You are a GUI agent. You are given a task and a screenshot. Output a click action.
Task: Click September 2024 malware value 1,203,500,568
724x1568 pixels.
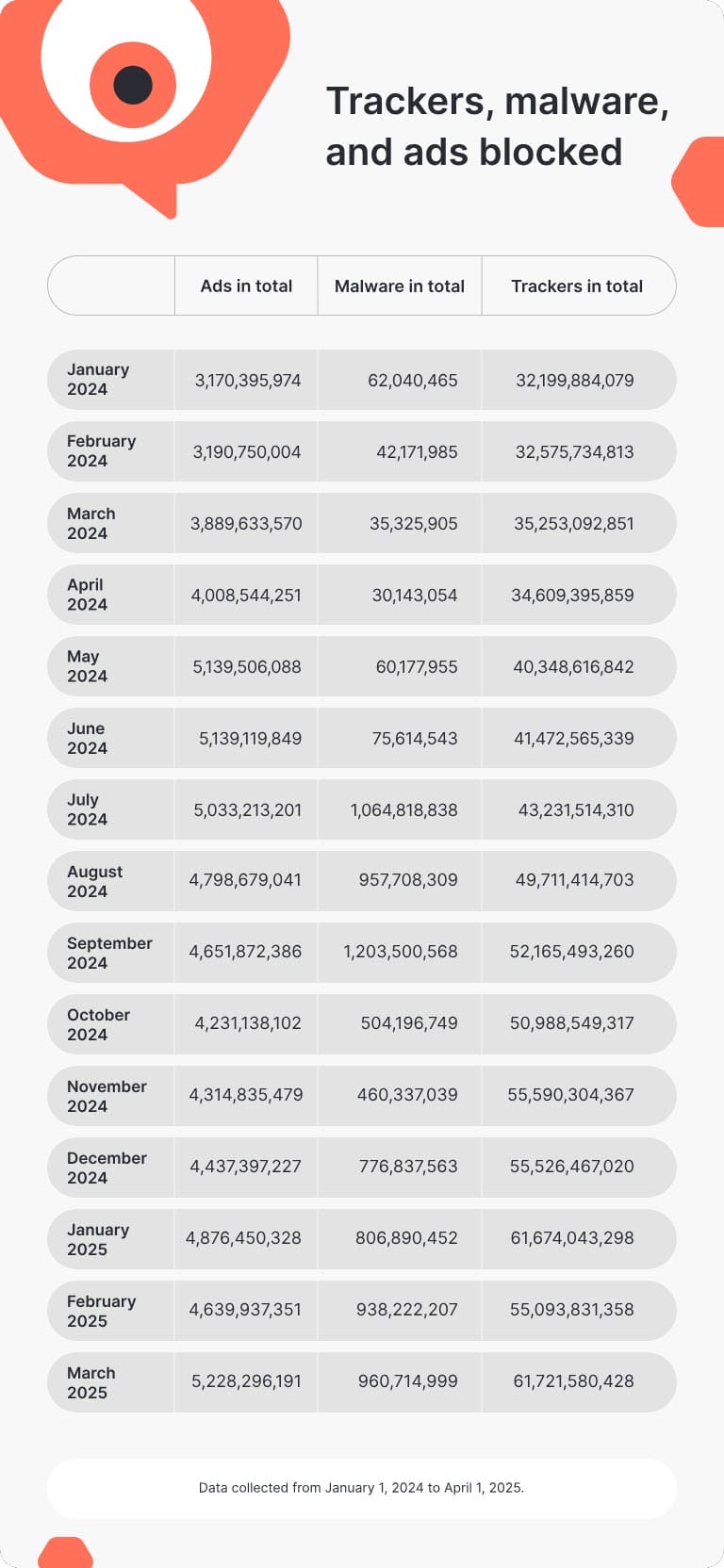pyautogui.click(x=401, y=952)
